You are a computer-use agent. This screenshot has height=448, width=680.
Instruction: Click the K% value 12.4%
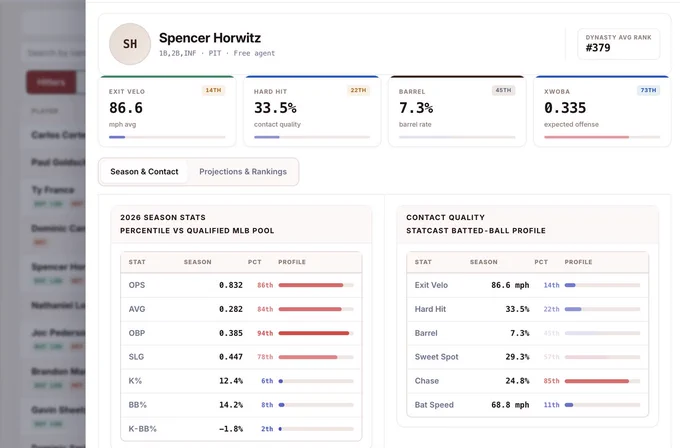click(x=231, y=381)
